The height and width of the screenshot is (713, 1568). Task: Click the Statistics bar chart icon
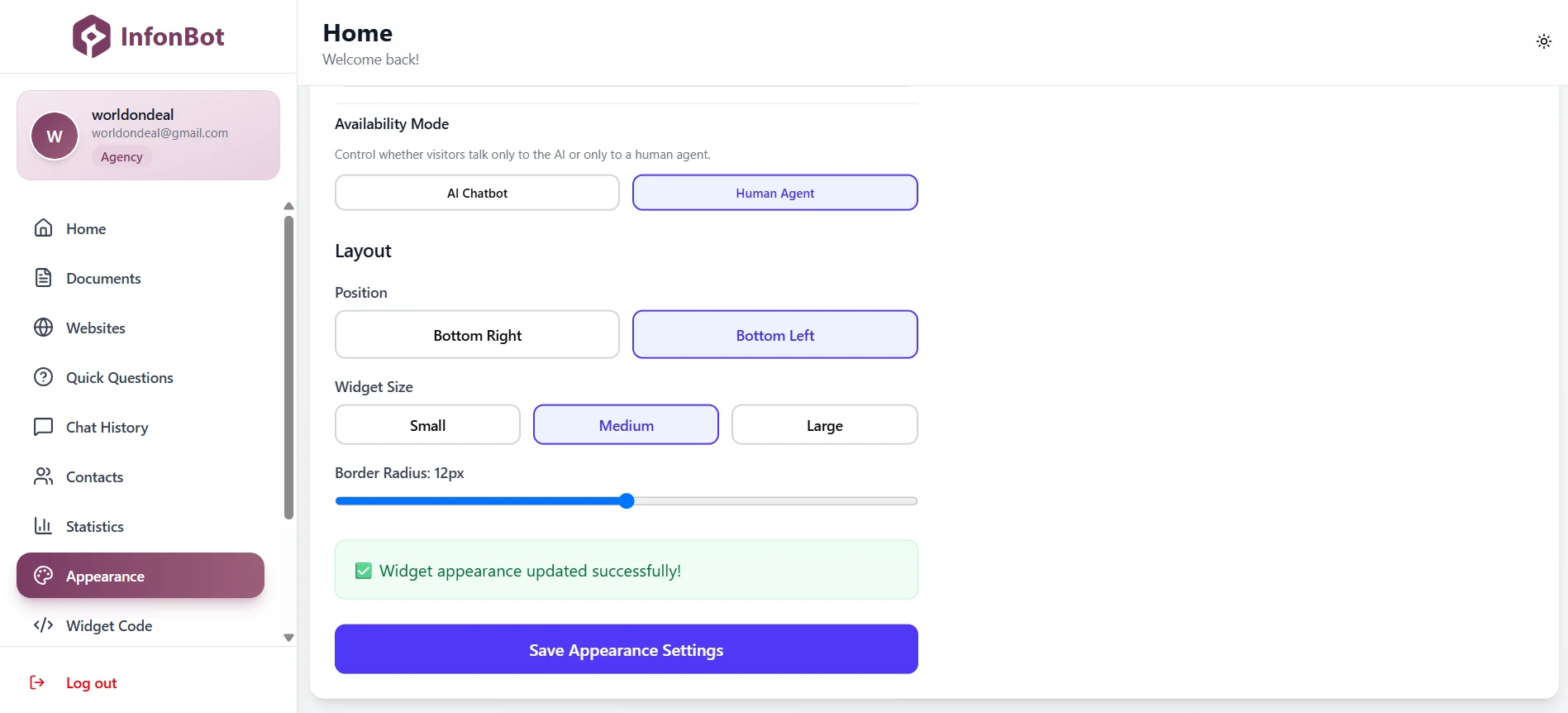[x=44, y=526]
